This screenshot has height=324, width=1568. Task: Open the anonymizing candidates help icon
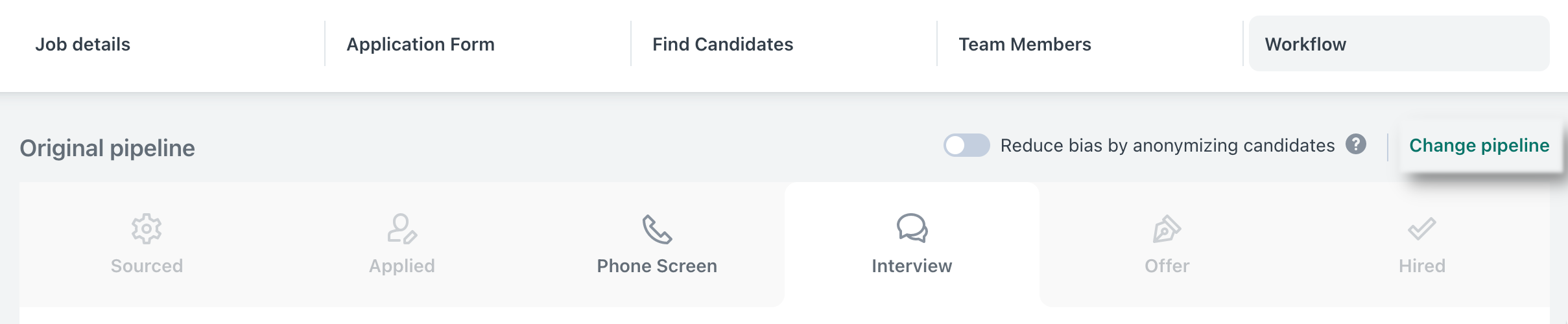[x=1356, y=145]
